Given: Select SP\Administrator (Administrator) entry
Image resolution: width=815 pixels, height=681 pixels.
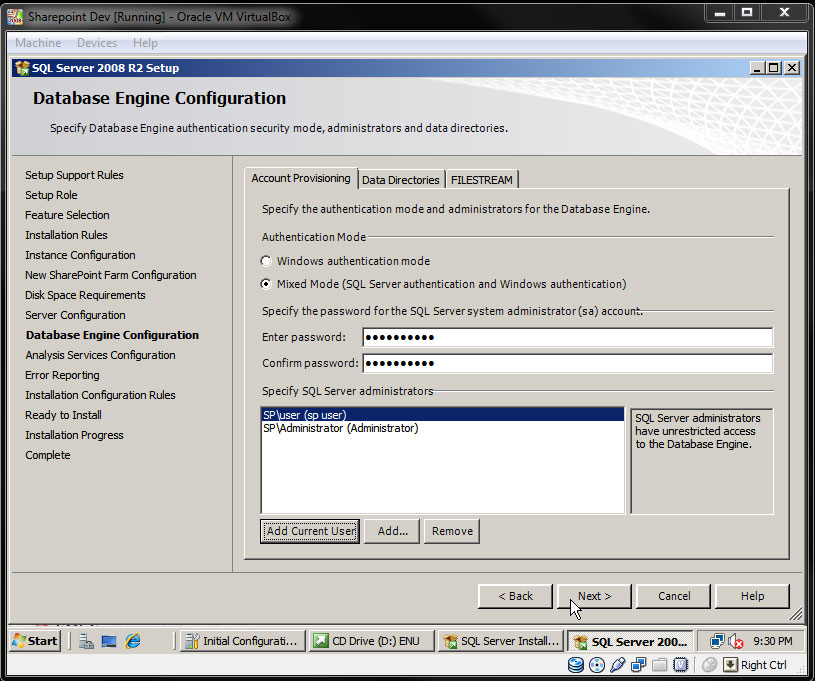Looking at the screenshot, I should tap(443, 428).
